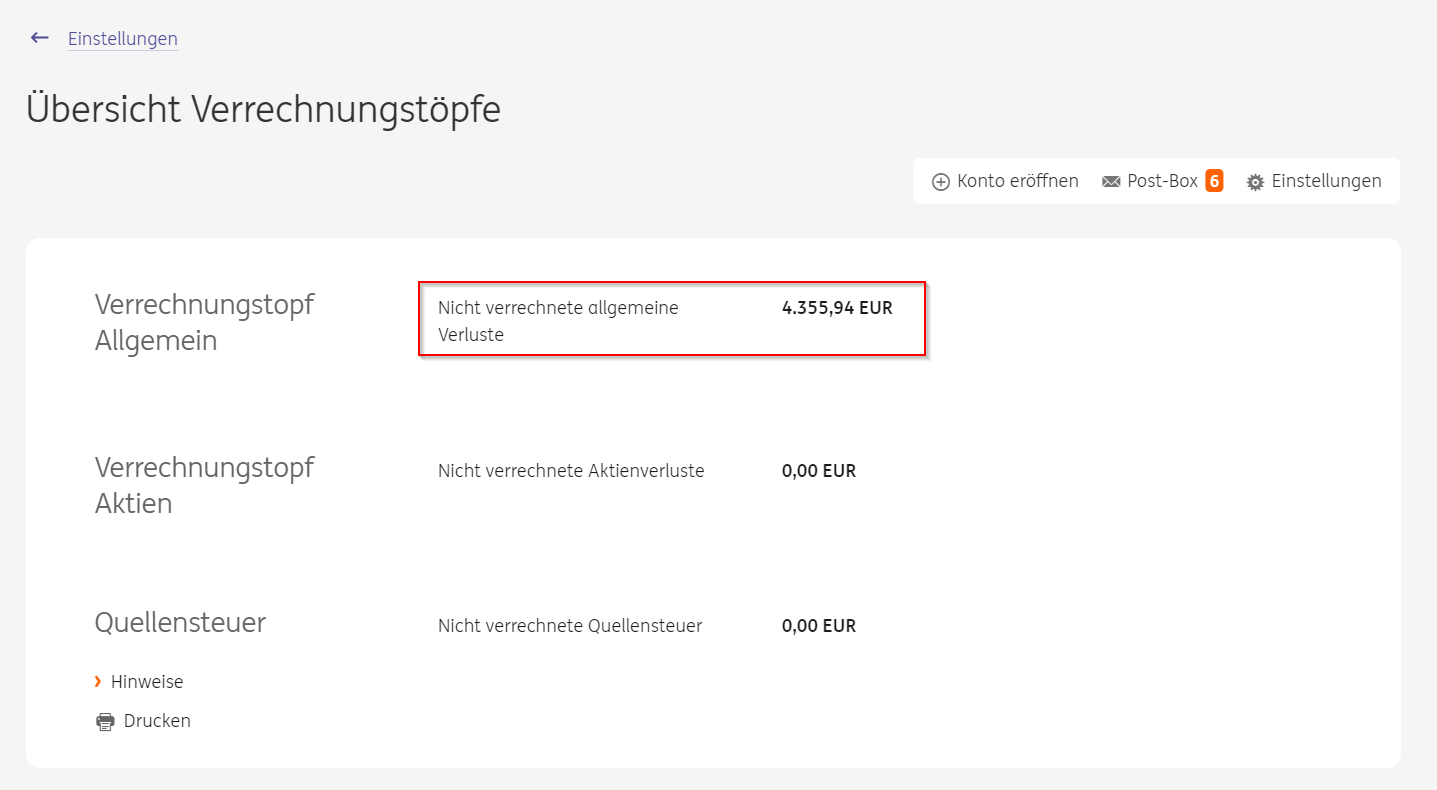The height and width of the screenshot is (790, 1437).
Task: Open the Post-Box menu entry
Action: coord(1162,181)
